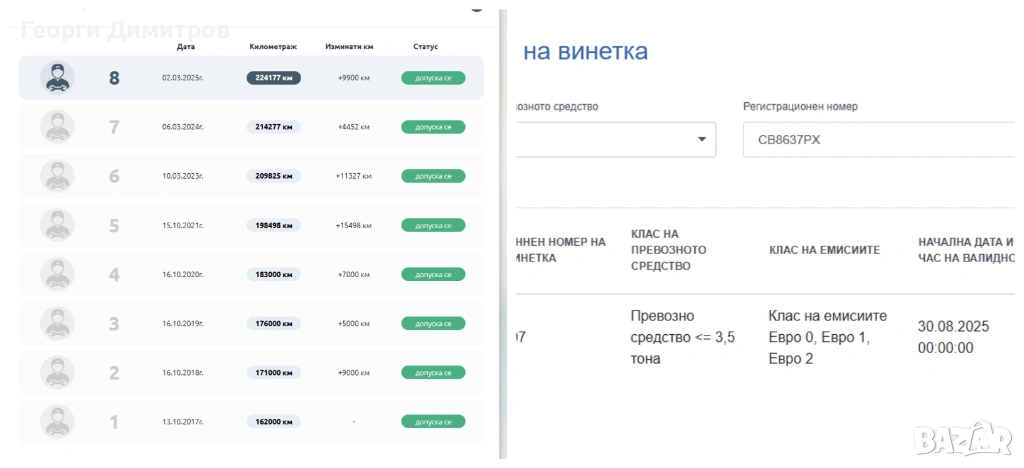Click the 198498 км mileage badge
The width and height of the screenshot is (1024, 468).
tap(274, 225)
